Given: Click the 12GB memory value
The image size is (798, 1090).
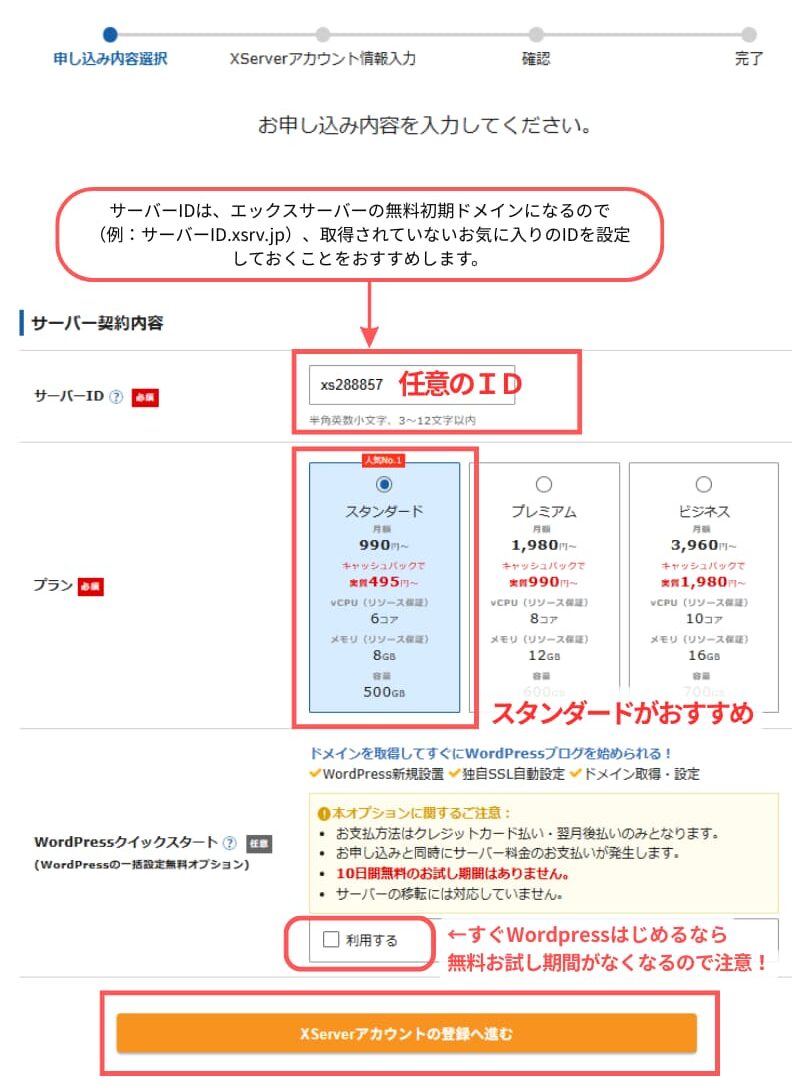Looking at the screenshot, I should 544,656.
